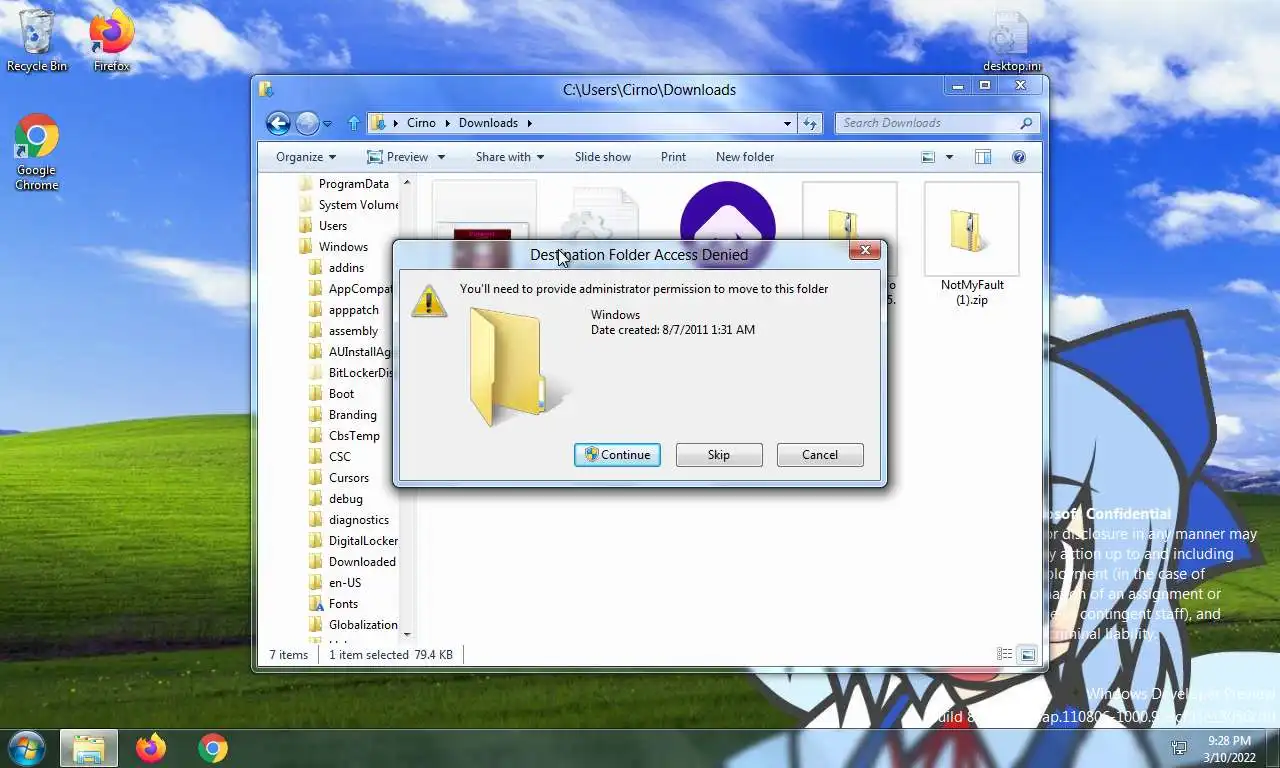Click New folder in the toolbar
1280x768 pixels.
coord(745,157)
